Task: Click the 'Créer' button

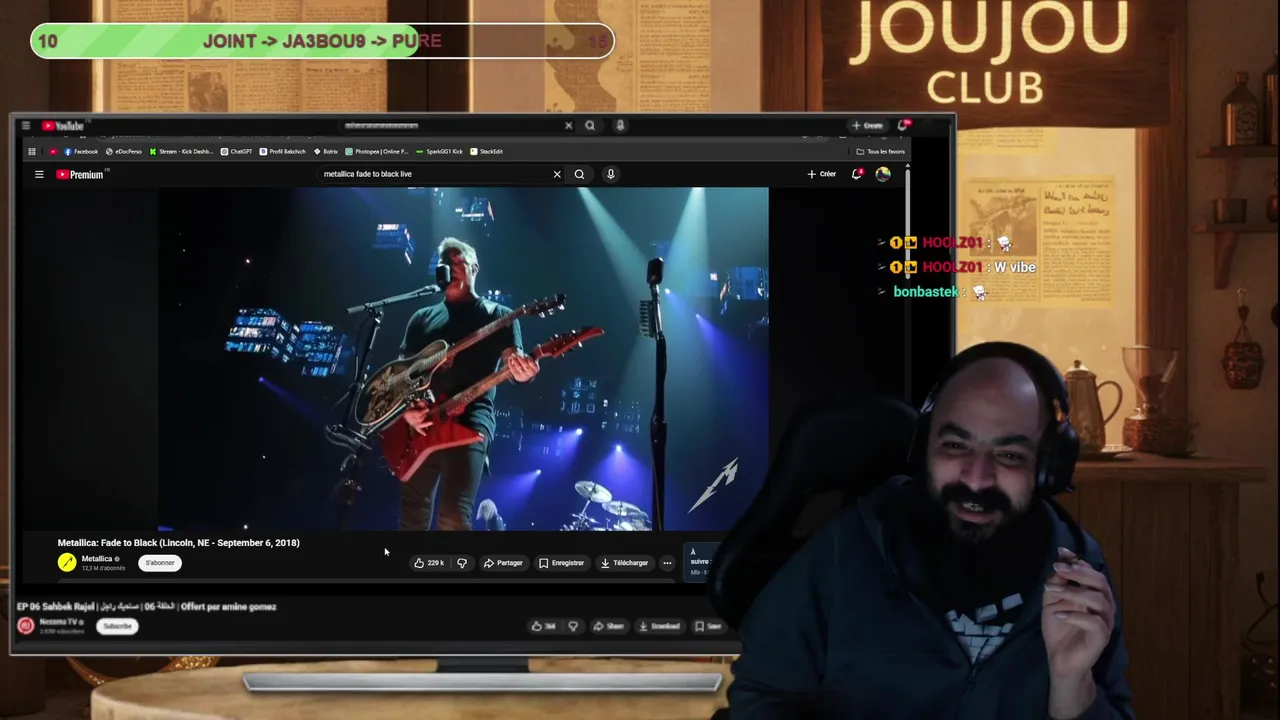Action: (x=821, y=174)
